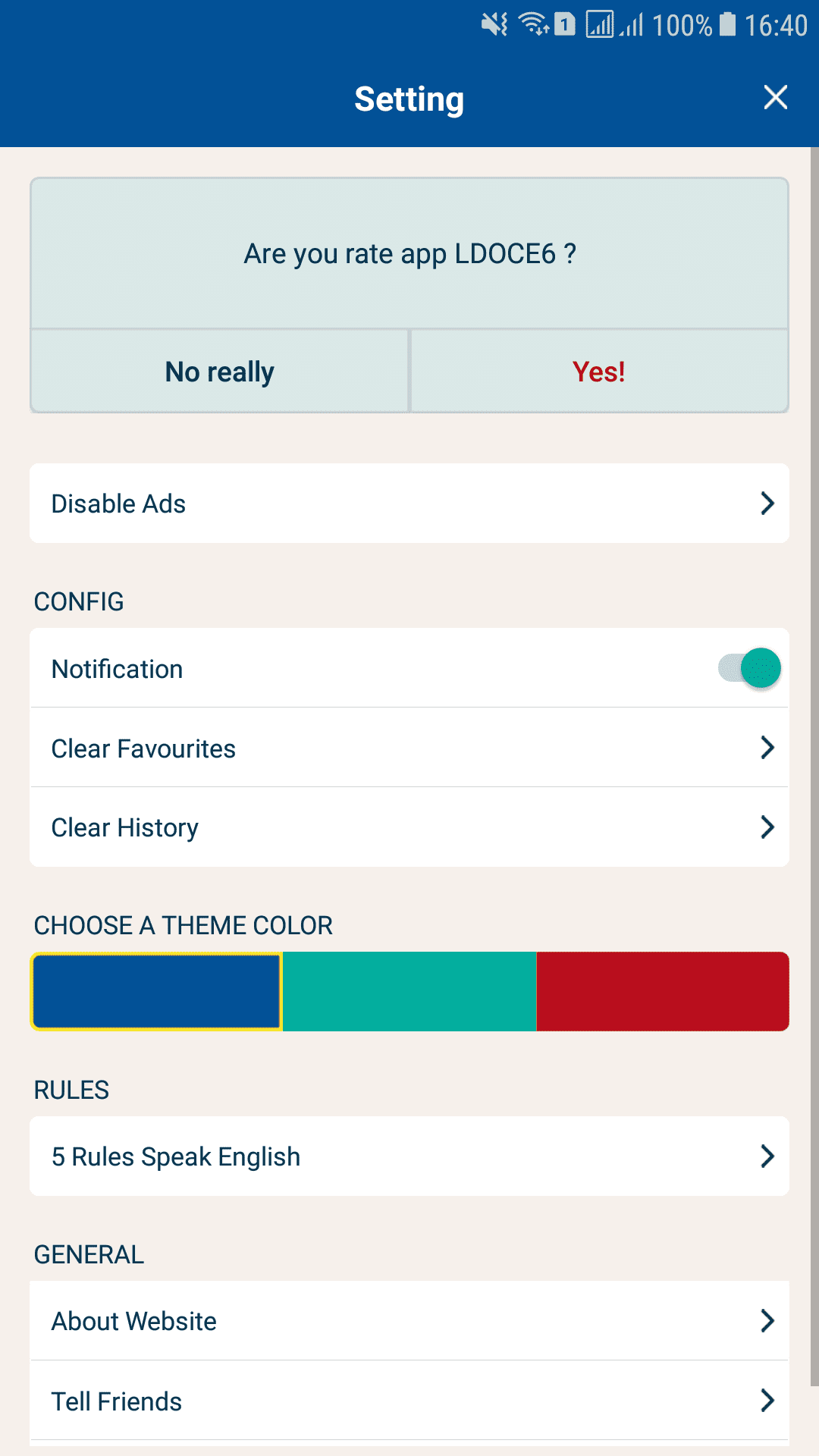Tap the SIM card 1 indicator icon
The image size is (819, 1456).
[565, 25]
